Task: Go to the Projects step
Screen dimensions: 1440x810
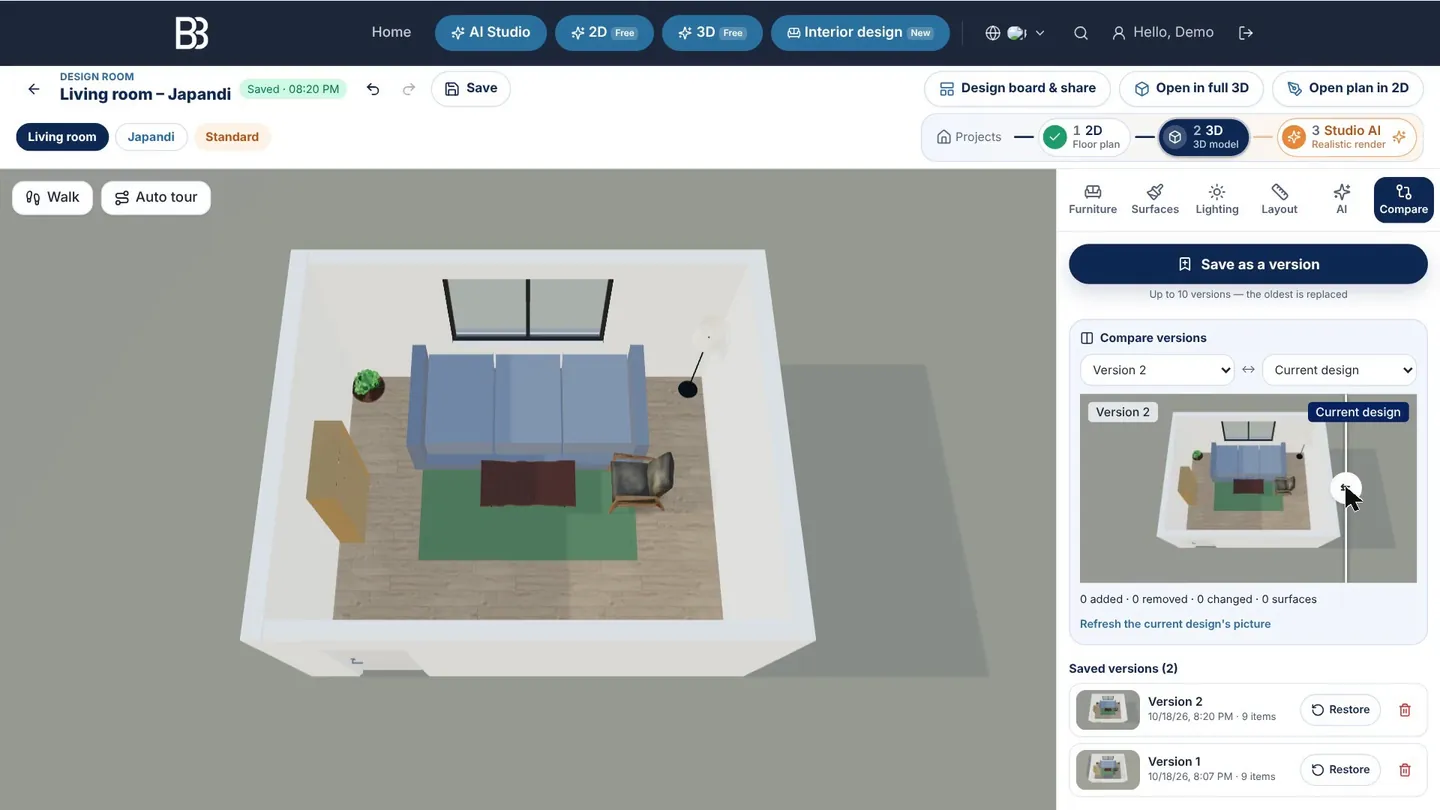Action: tap(968, 137)
